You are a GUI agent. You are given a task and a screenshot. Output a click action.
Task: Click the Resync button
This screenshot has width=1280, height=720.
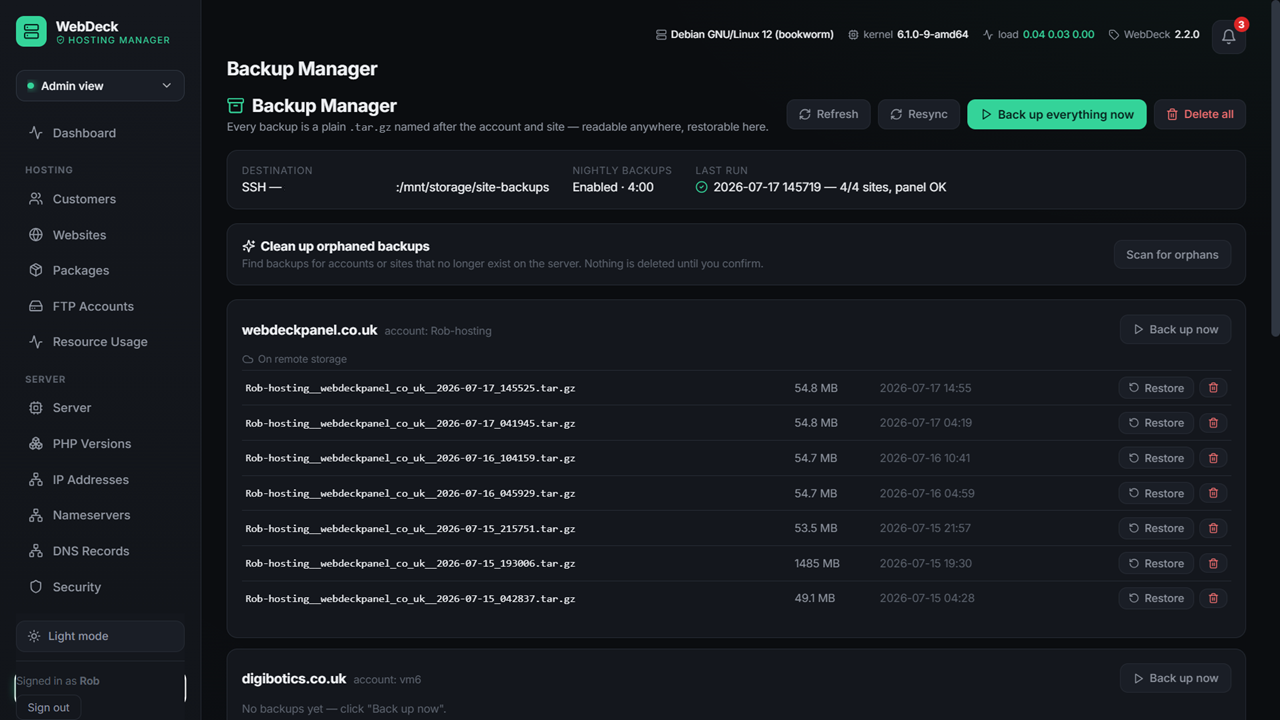[x=919, y=114]
